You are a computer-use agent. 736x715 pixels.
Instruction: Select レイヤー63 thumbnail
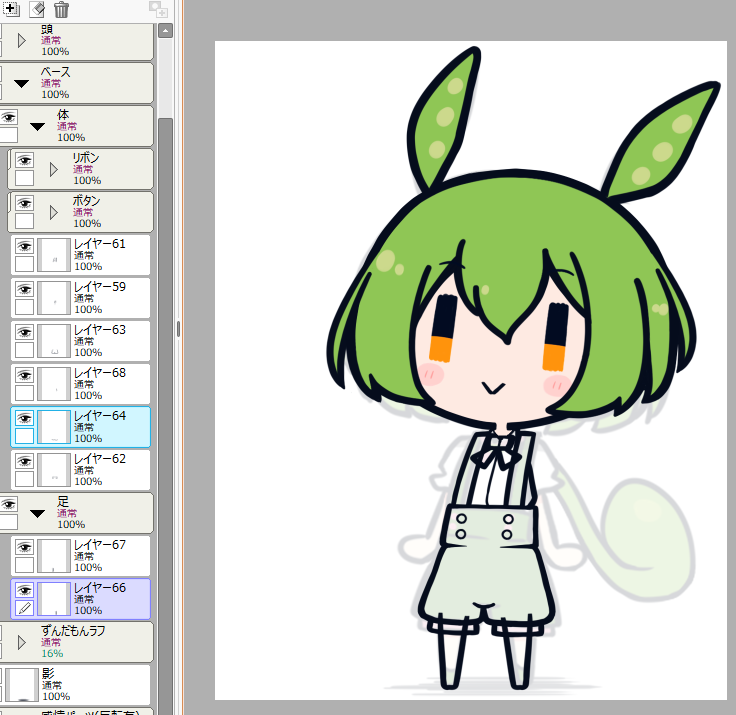pyautogui.click(x=54, y=341)
